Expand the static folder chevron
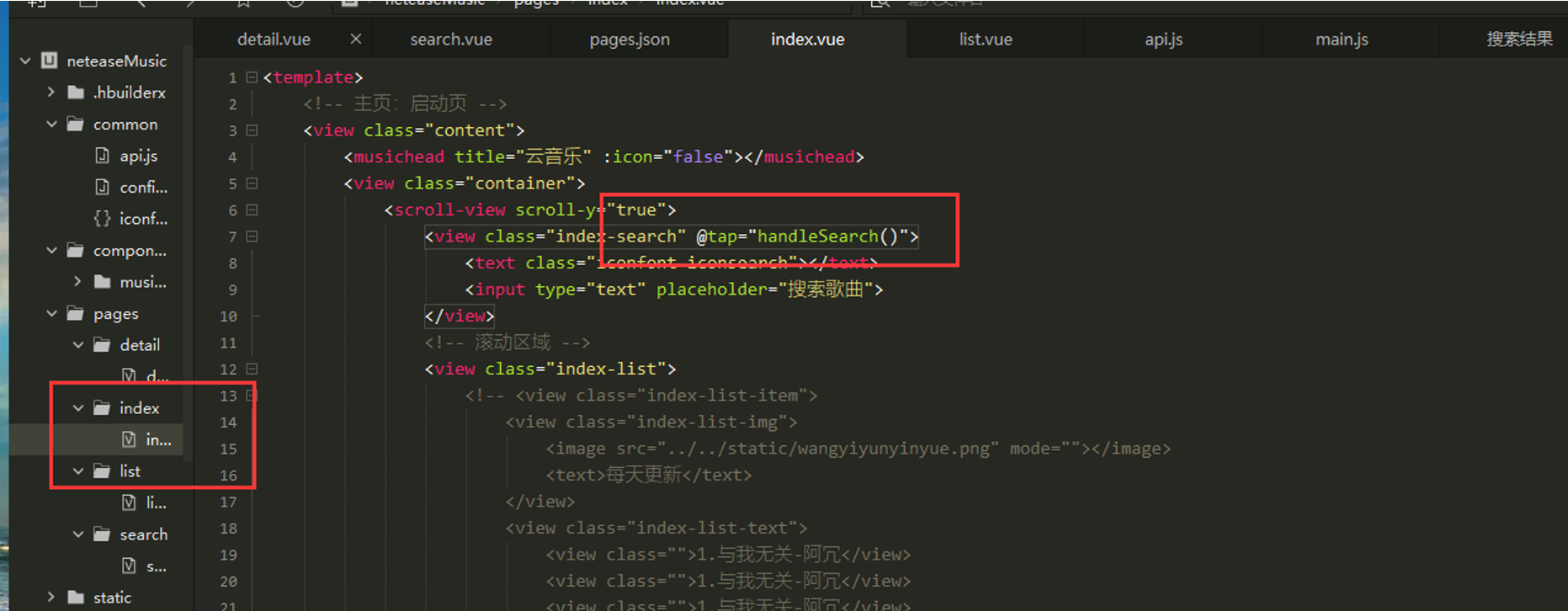The height and width of the screenshot is (611, 1568). 51,597
